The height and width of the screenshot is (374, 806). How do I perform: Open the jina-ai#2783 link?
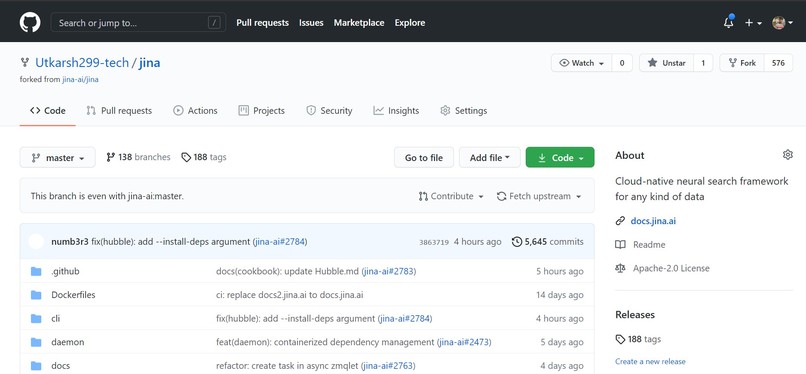click(389, 271)
